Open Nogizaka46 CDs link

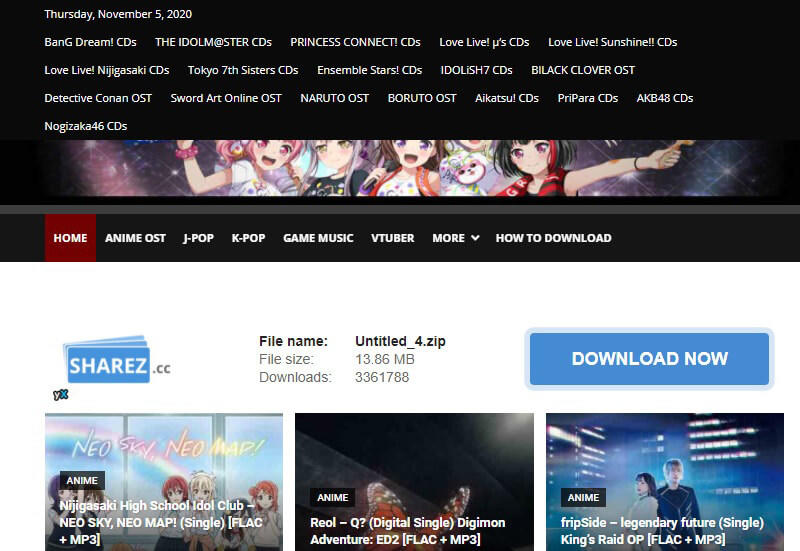point(86,126)
